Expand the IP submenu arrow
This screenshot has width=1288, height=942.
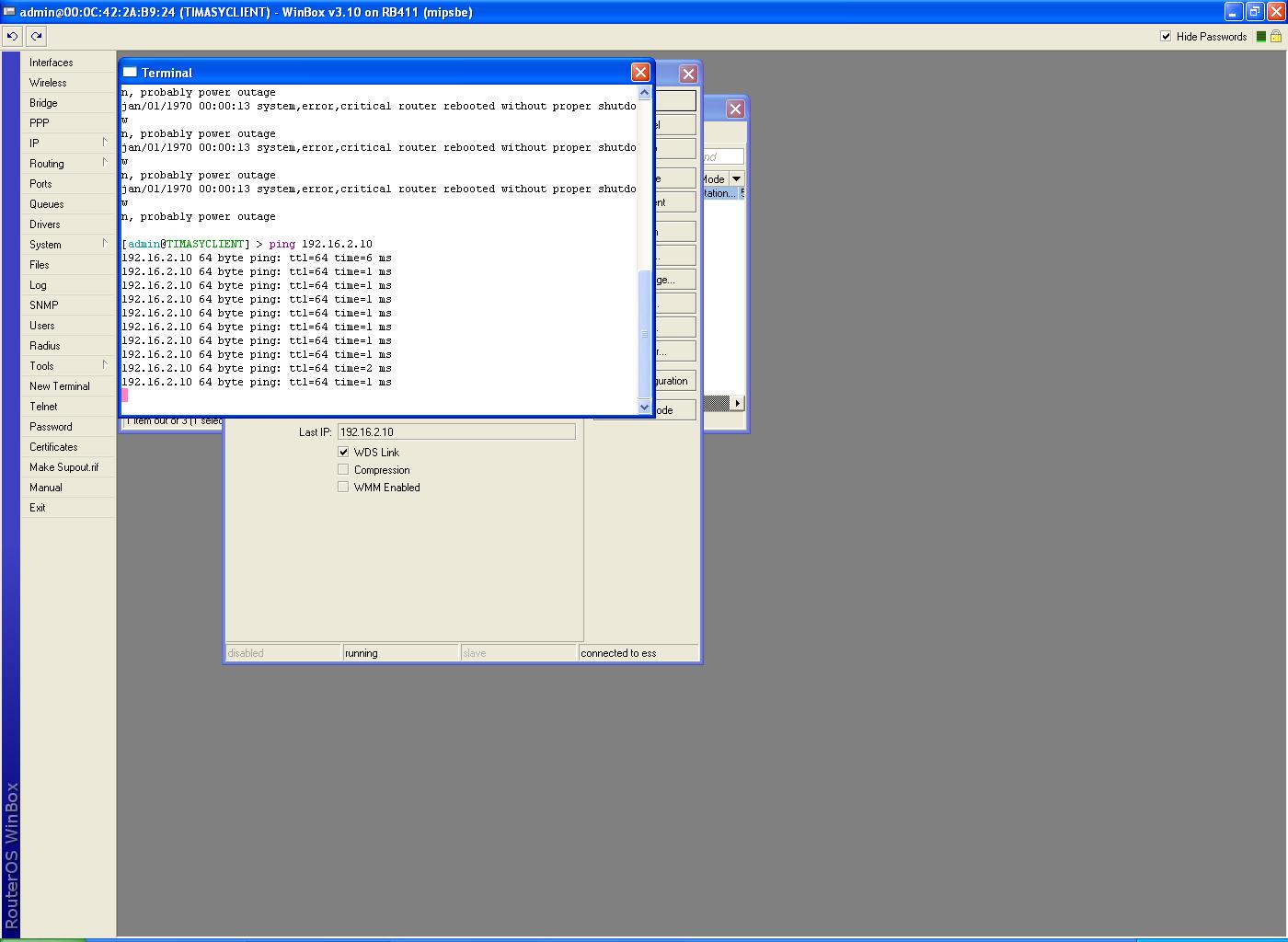(105, 143)
